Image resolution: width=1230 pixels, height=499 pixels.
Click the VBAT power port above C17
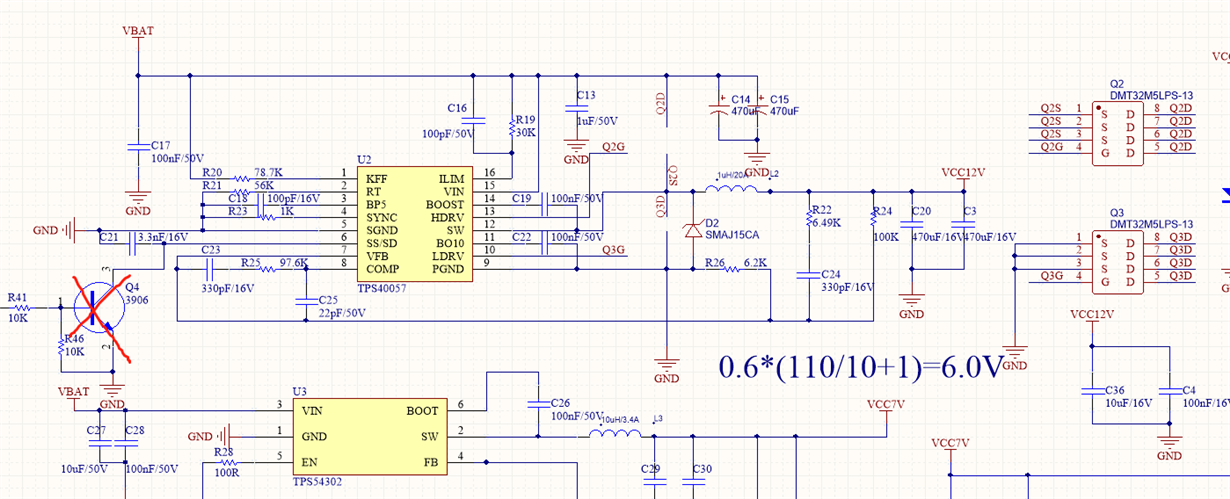[138, 38]
